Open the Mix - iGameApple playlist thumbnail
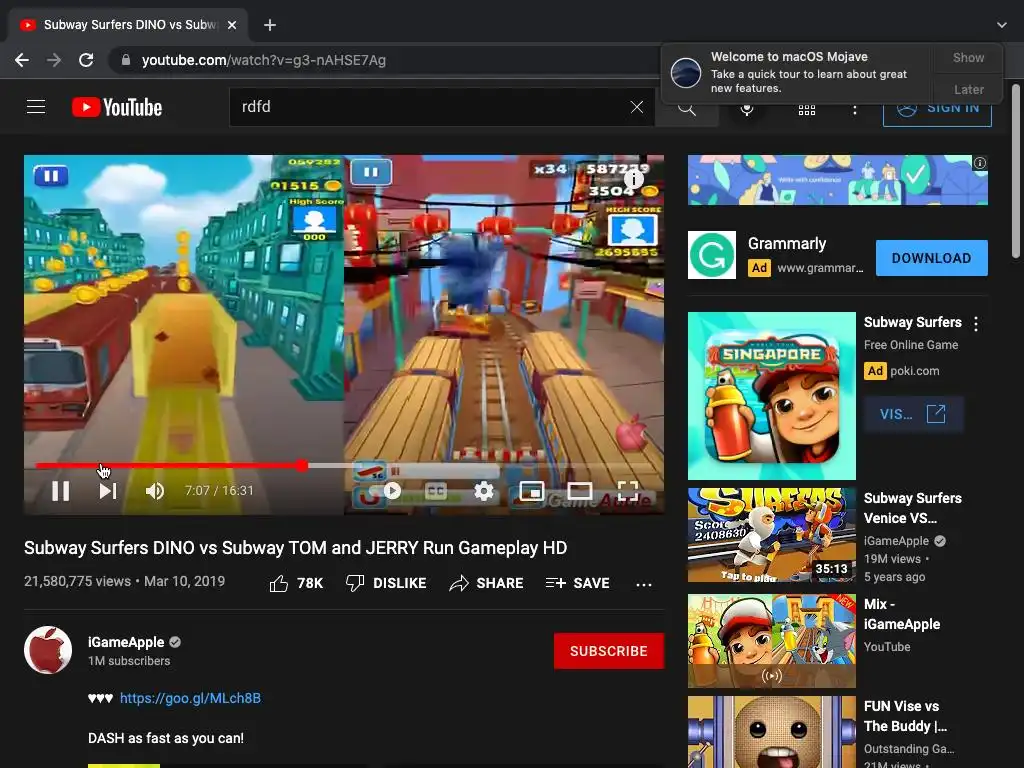The width and height of the screenshot is (1024, 768). pos(771,641)
